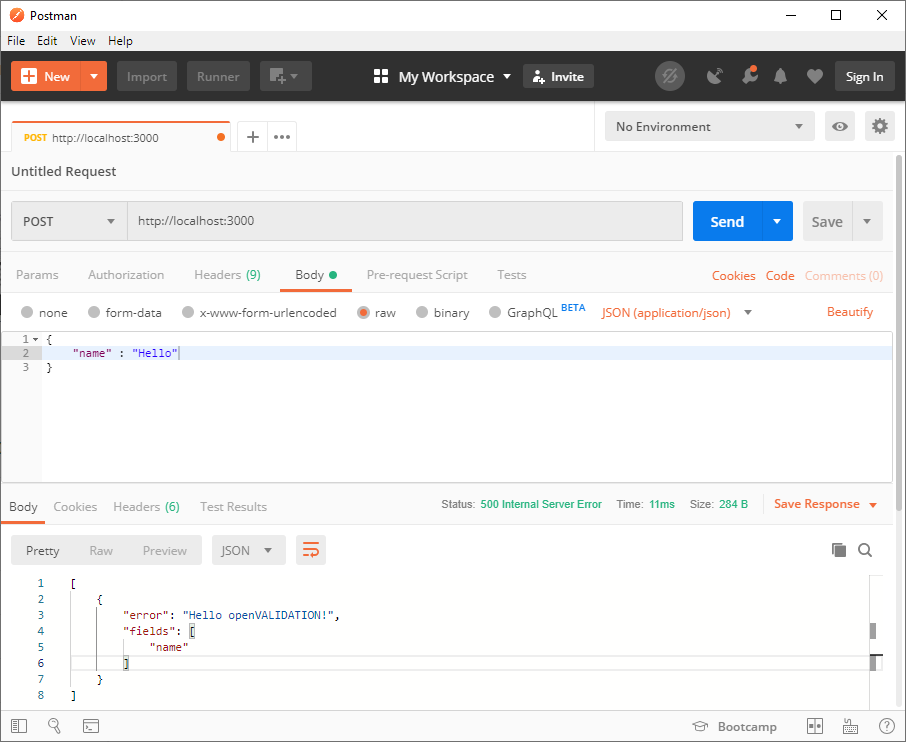Open the File menu

click(16, 41)
